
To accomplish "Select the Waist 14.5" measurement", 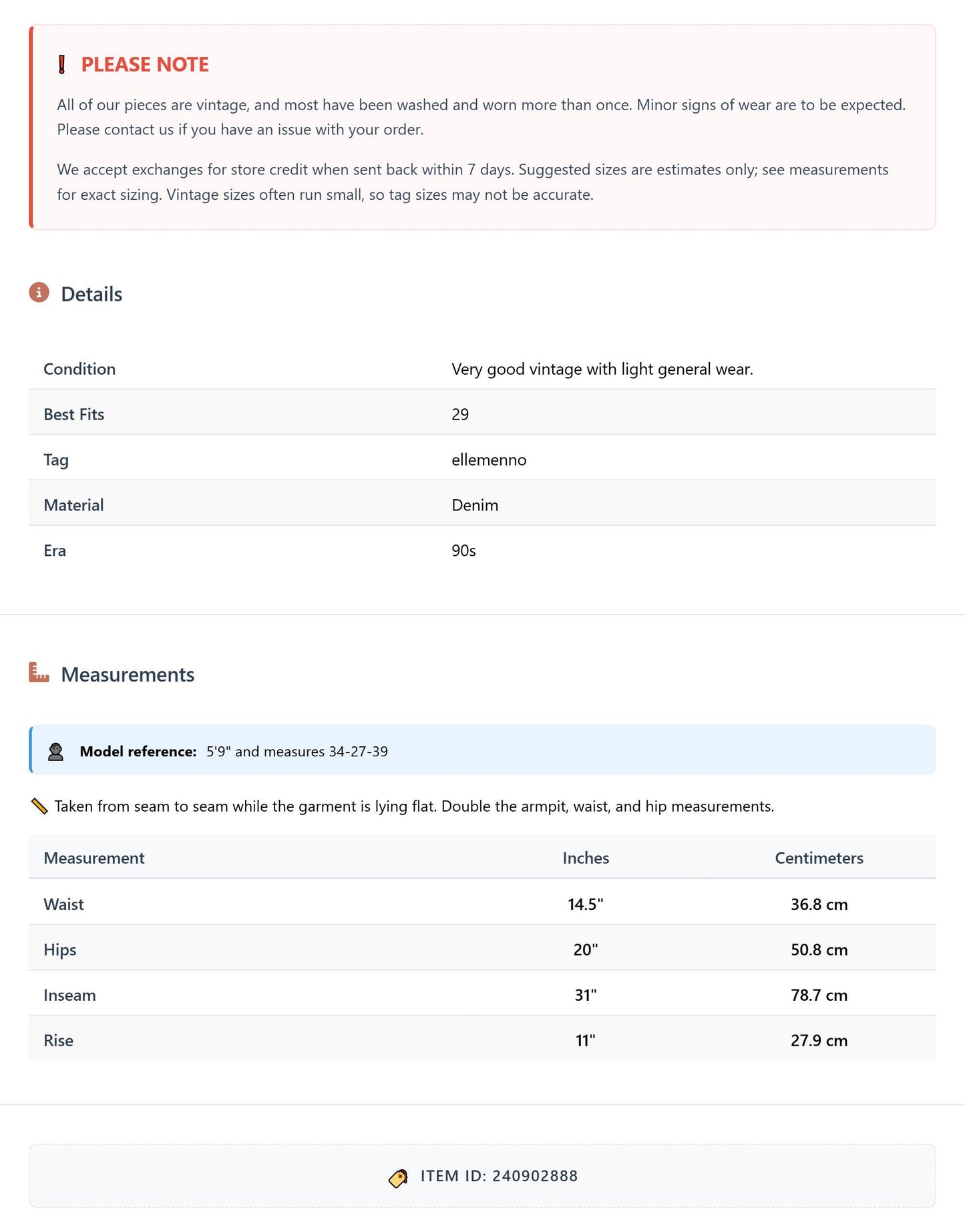I will 586,904.
